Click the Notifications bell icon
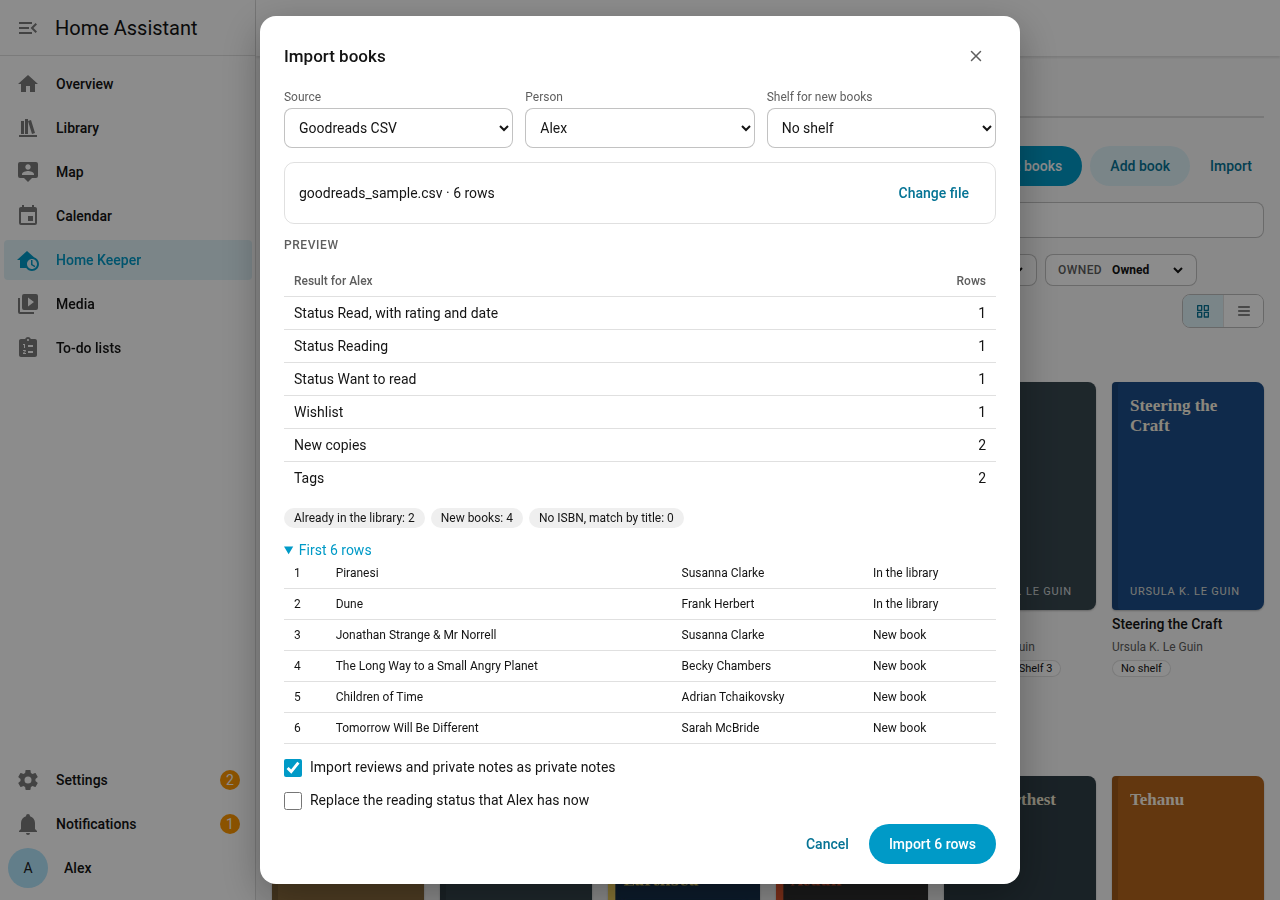1280x900 pixels. tap(28, 824)
